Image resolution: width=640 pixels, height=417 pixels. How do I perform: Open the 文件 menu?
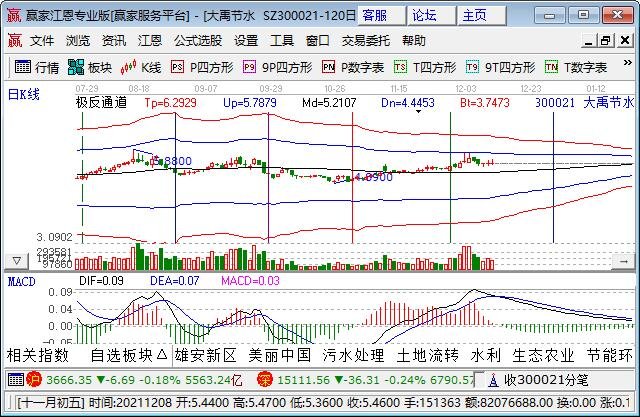(42, 40)
